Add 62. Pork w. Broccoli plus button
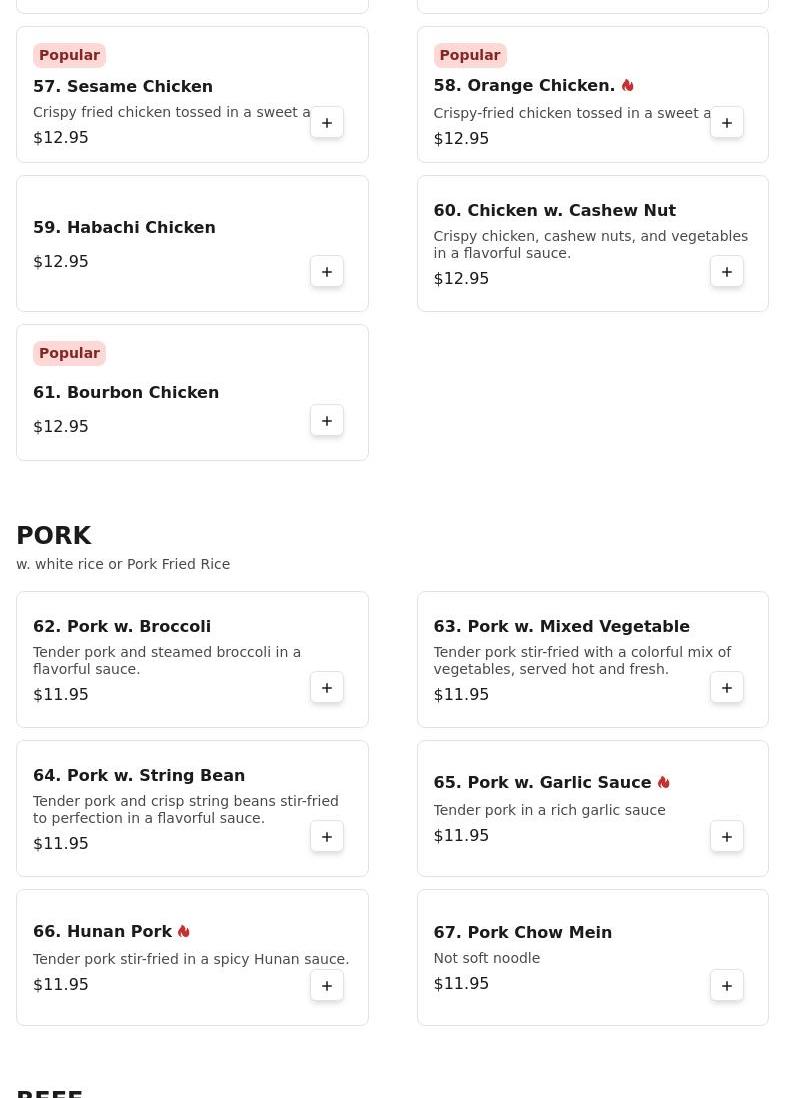This screenshot has height=1098, width=785. (x=326, y=688)
